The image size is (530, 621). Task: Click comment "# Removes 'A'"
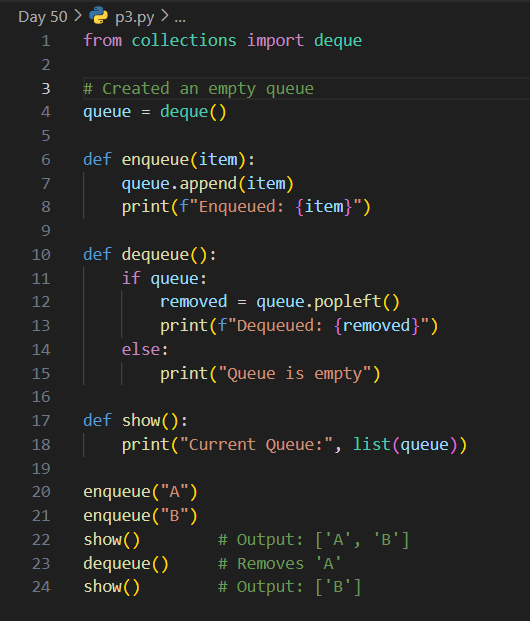tap(280, 563)
